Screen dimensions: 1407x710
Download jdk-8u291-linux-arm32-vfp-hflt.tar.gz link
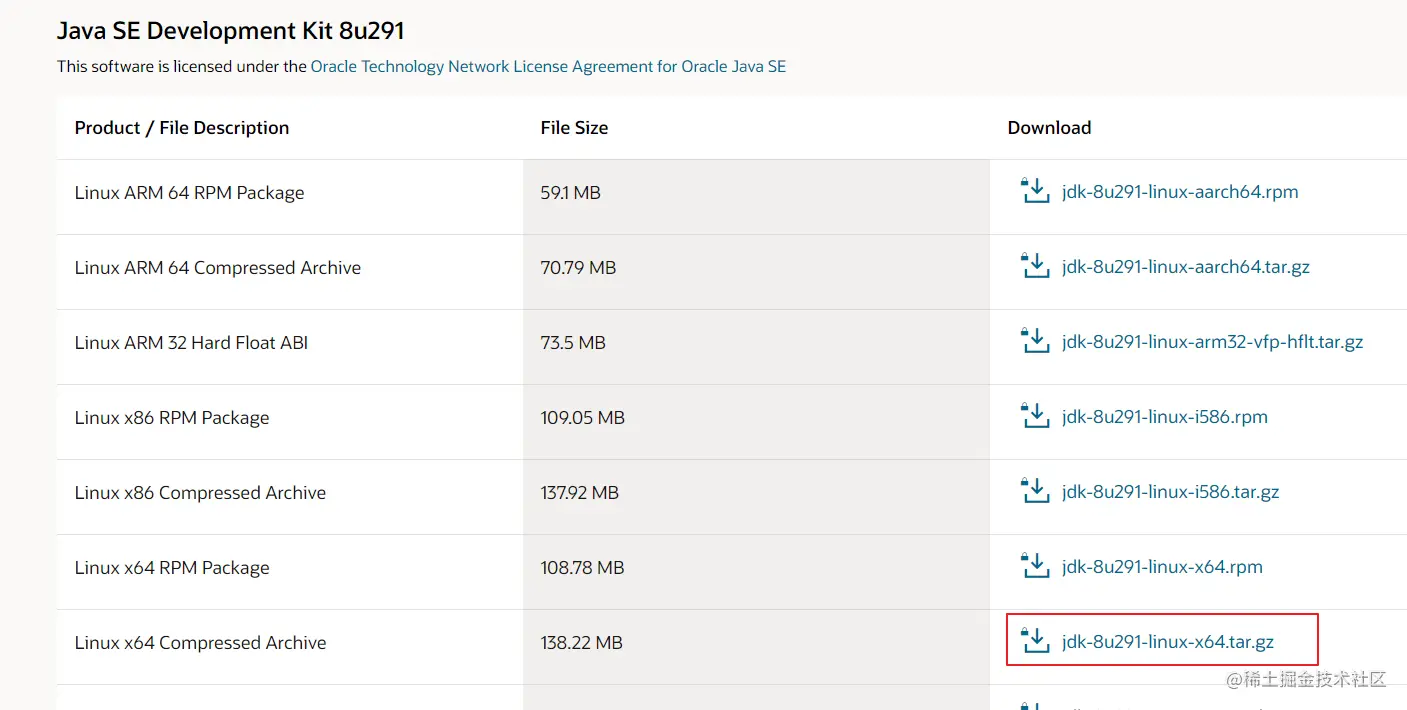pos(1213,342)
